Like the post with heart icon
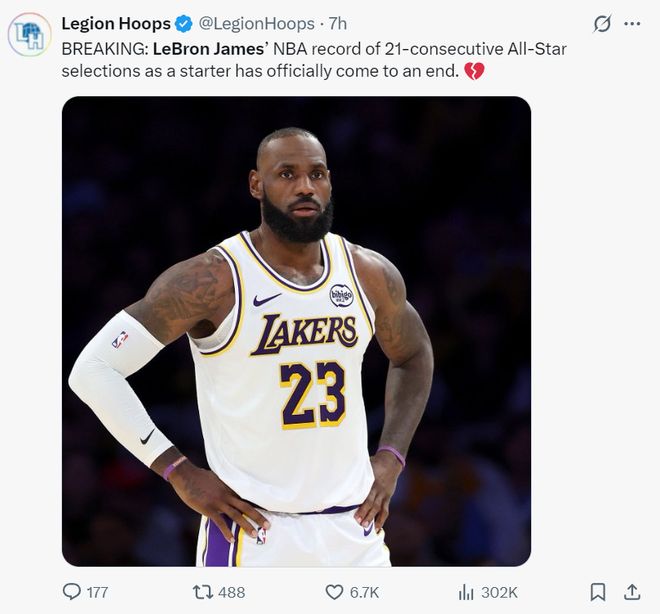Screen dimensions: 660x614 click(334, 592)
